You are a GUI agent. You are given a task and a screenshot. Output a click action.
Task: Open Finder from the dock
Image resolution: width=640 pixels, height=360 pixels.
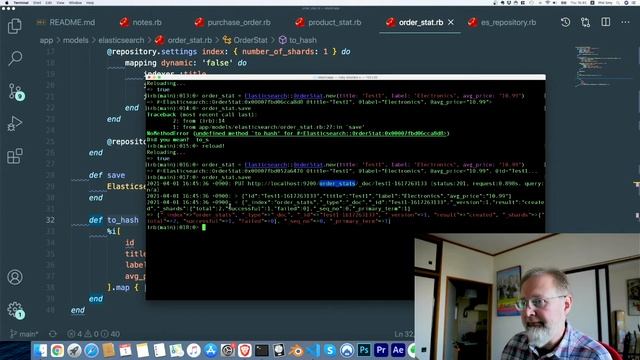40,350
